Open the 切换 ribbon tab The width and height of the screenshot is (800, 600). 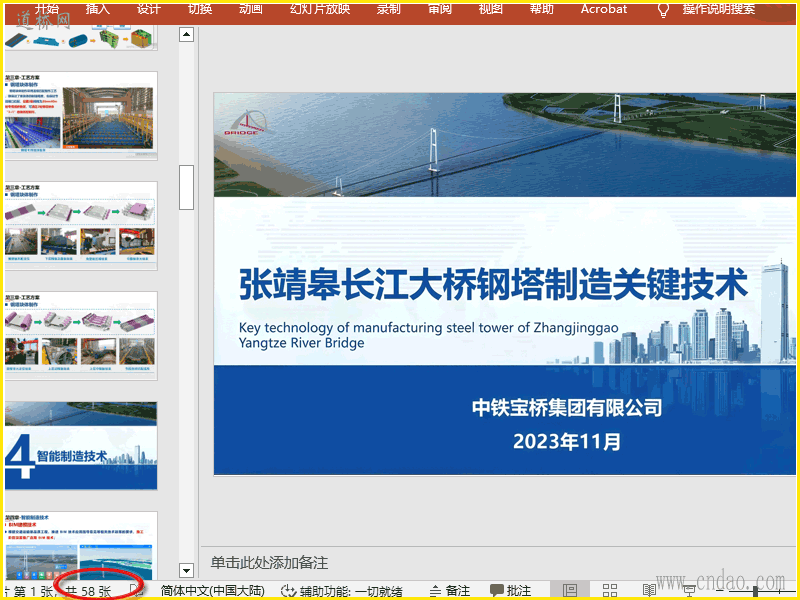pyautogui.click(x=199, y=9)
